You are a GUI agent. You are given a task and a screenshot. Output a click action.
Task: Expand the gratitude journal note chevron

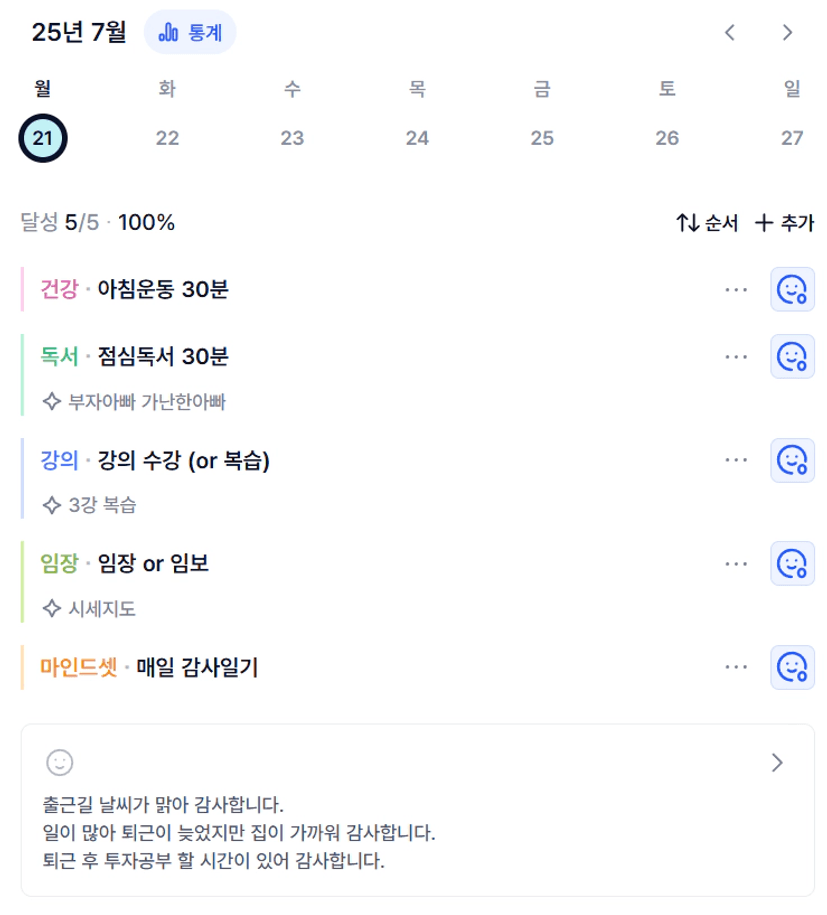[777, 763]
